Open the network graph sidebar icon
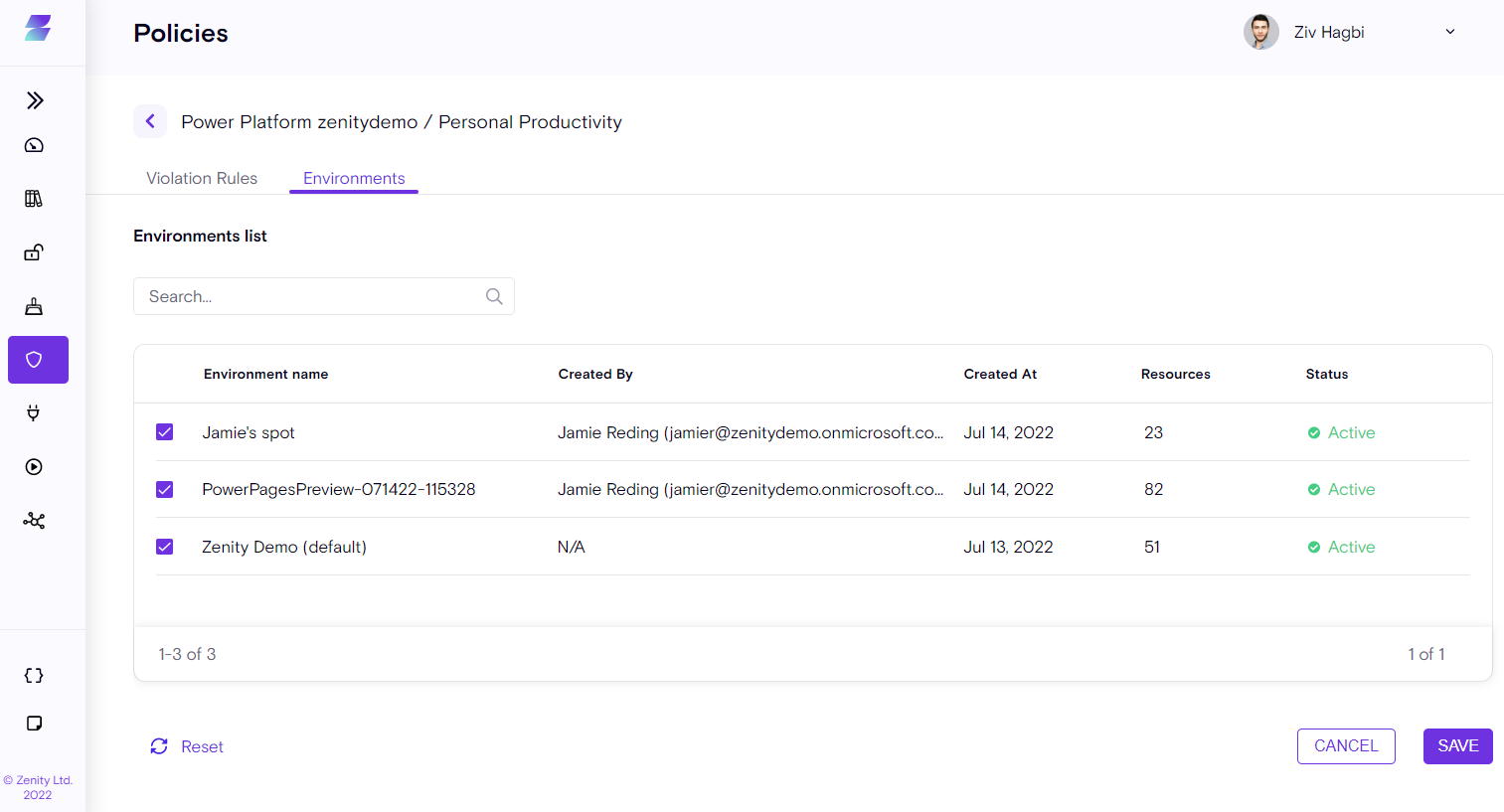The height and width of the screenshot is (812, 1504). point(34,521)
